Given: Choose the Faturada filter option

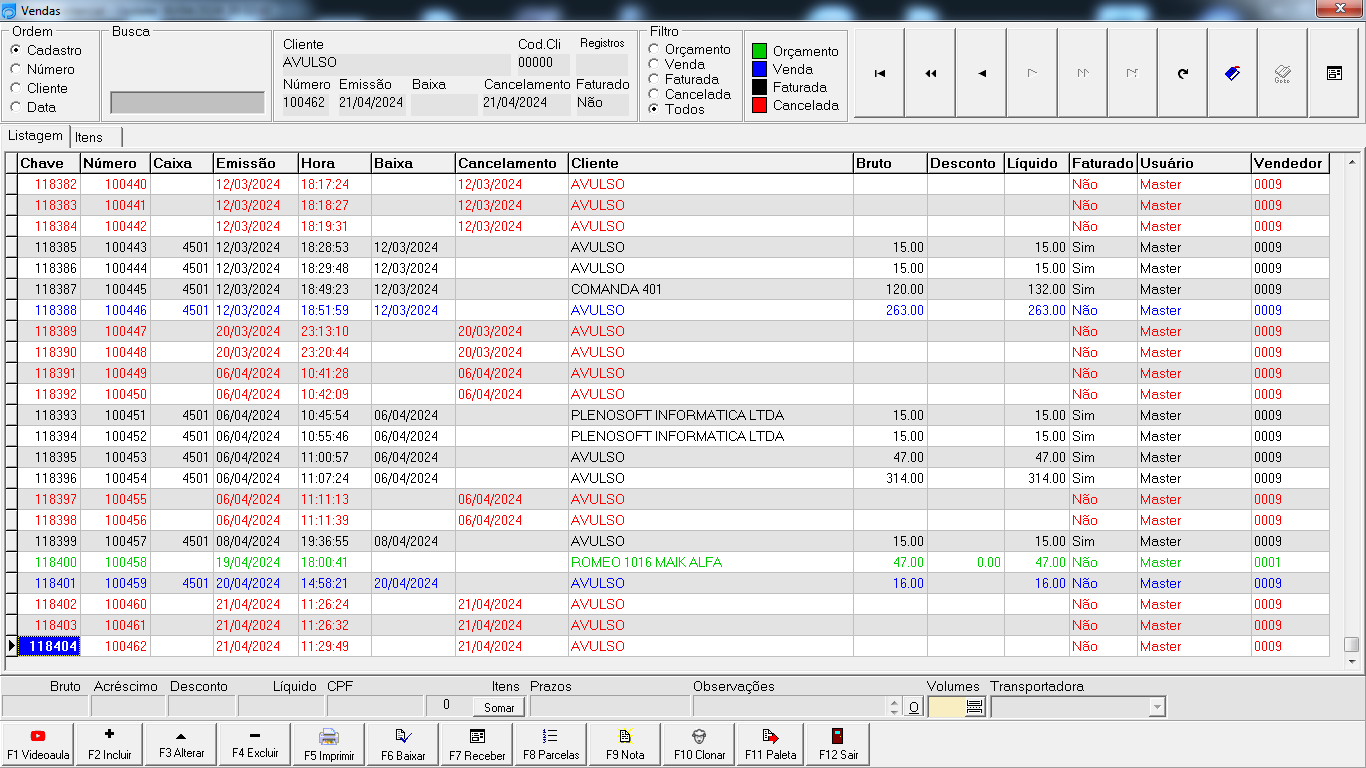Looking at the screenshot, I should click(654, 79).
